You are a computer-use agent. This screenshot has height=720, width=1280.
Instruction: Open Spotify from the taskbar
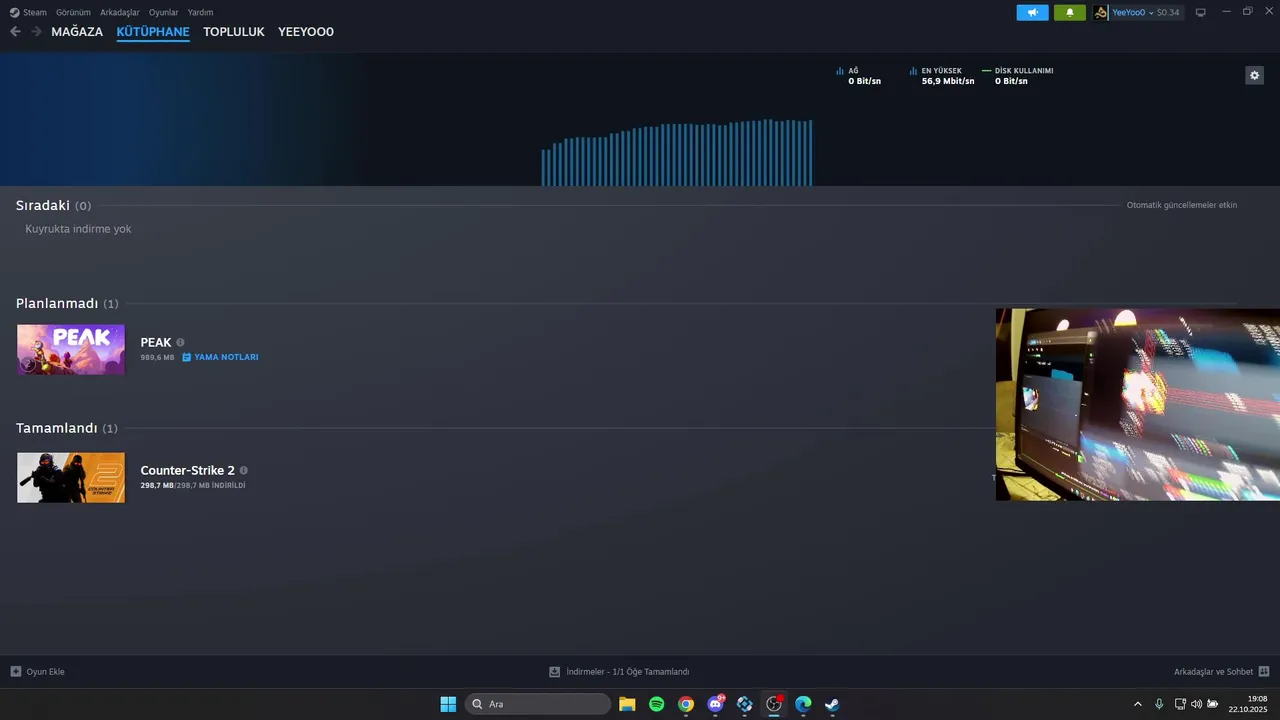coord(656,704)
